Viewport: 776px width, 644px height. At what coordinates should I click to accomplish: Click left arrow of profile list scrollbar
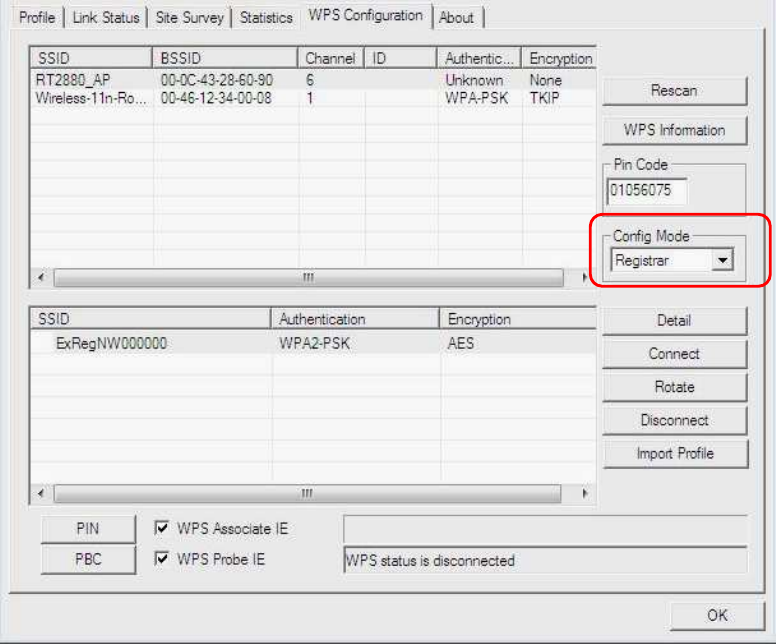(x=42, y=493)
